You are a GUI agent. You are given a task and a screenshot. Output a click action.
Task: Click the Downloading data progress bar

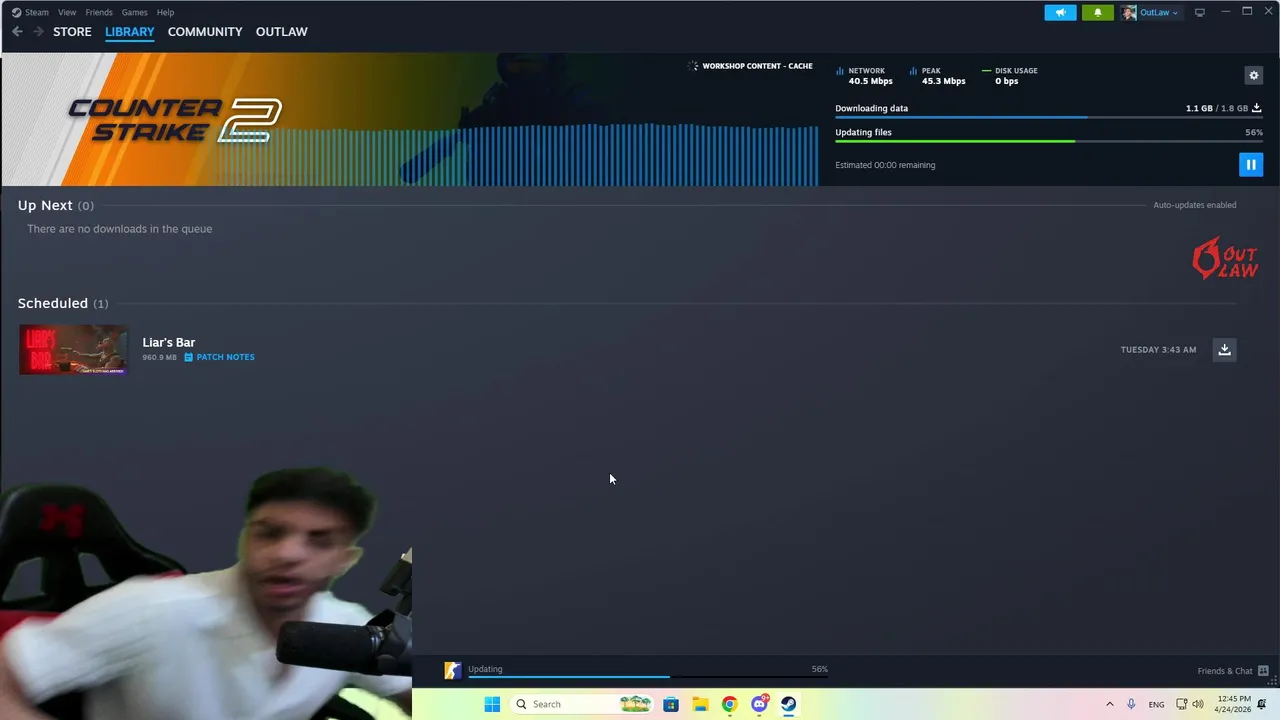click(x=1048, y=118)
